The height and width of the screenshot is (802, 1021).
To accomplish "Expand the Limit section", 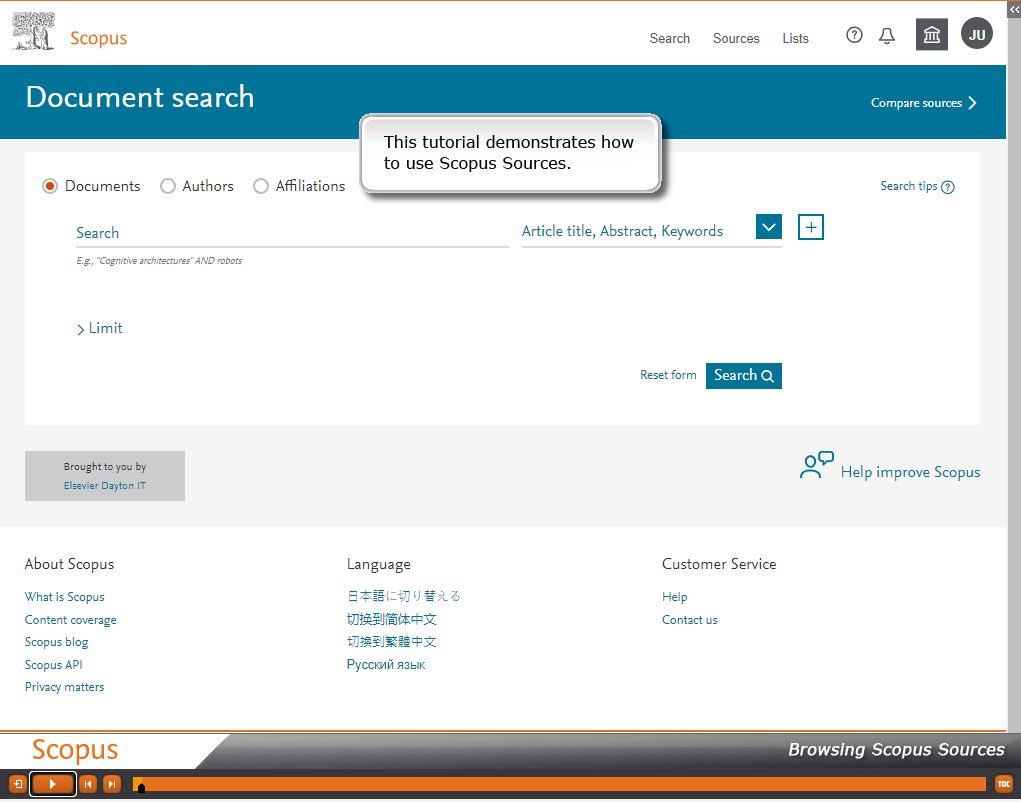I will click(x=99, y=328).
